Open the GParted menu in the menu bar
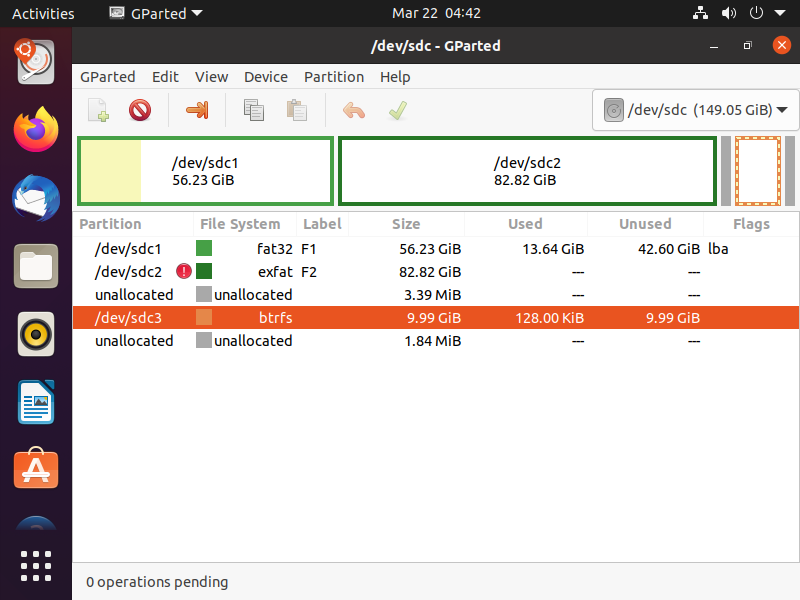This screenshot has width=800, height=600. click(108, 77)
